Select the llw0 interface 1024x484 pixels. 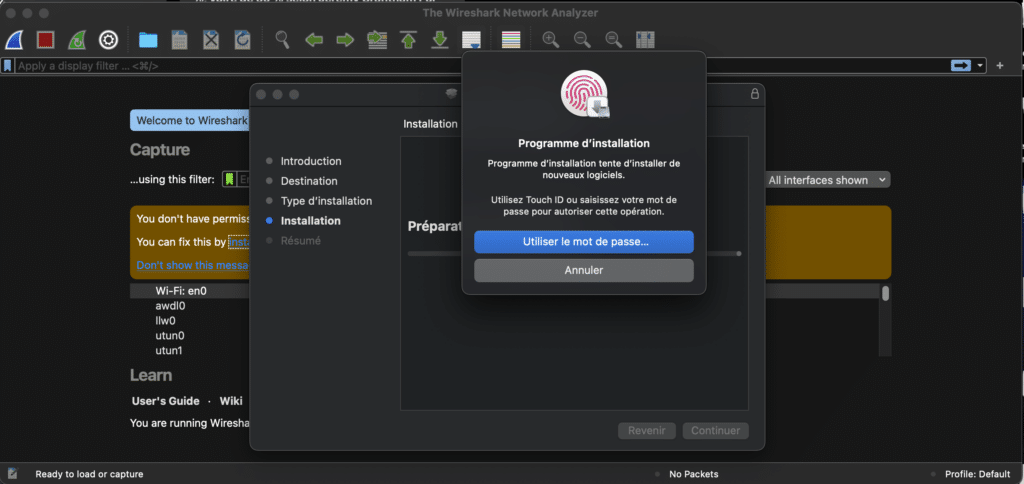[x=165, y=321]
